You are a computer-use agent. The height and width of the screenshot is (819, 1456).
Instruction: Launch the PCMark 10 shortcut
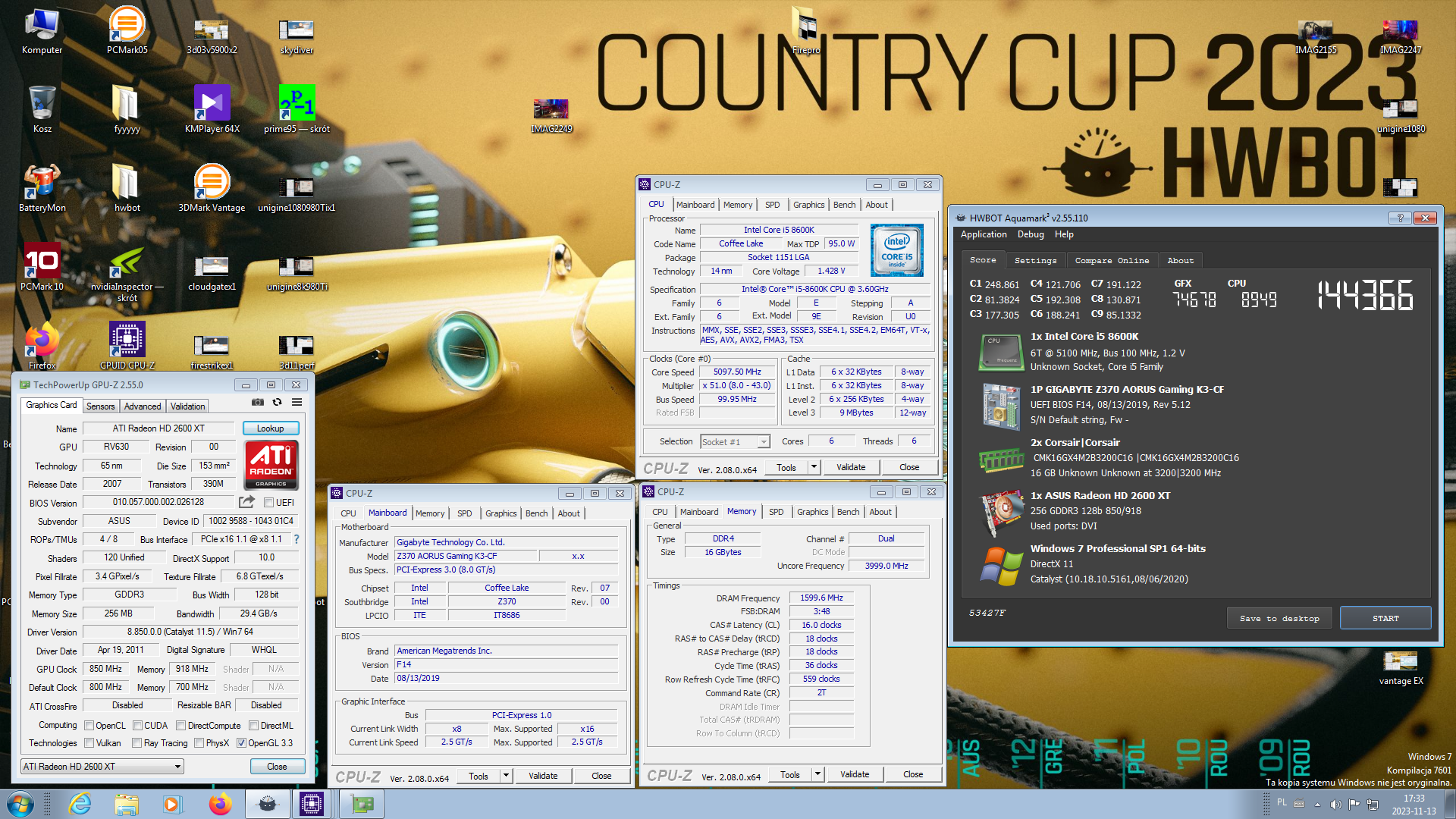tap(42, 267)
